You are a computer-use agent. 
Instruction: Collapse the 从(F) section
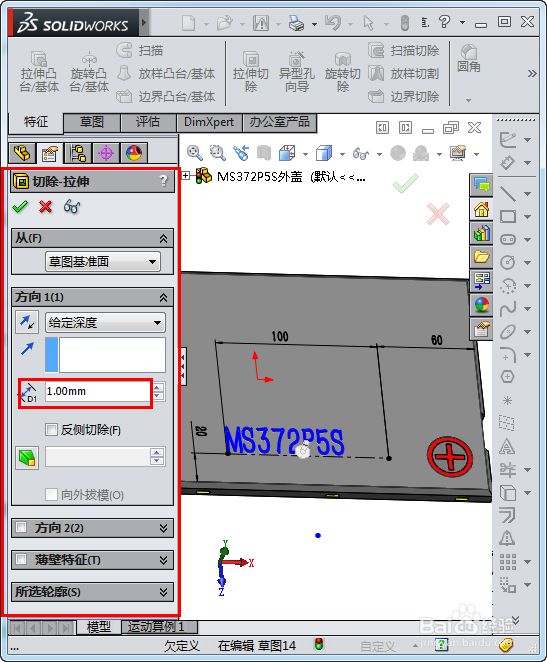(163, 239)
